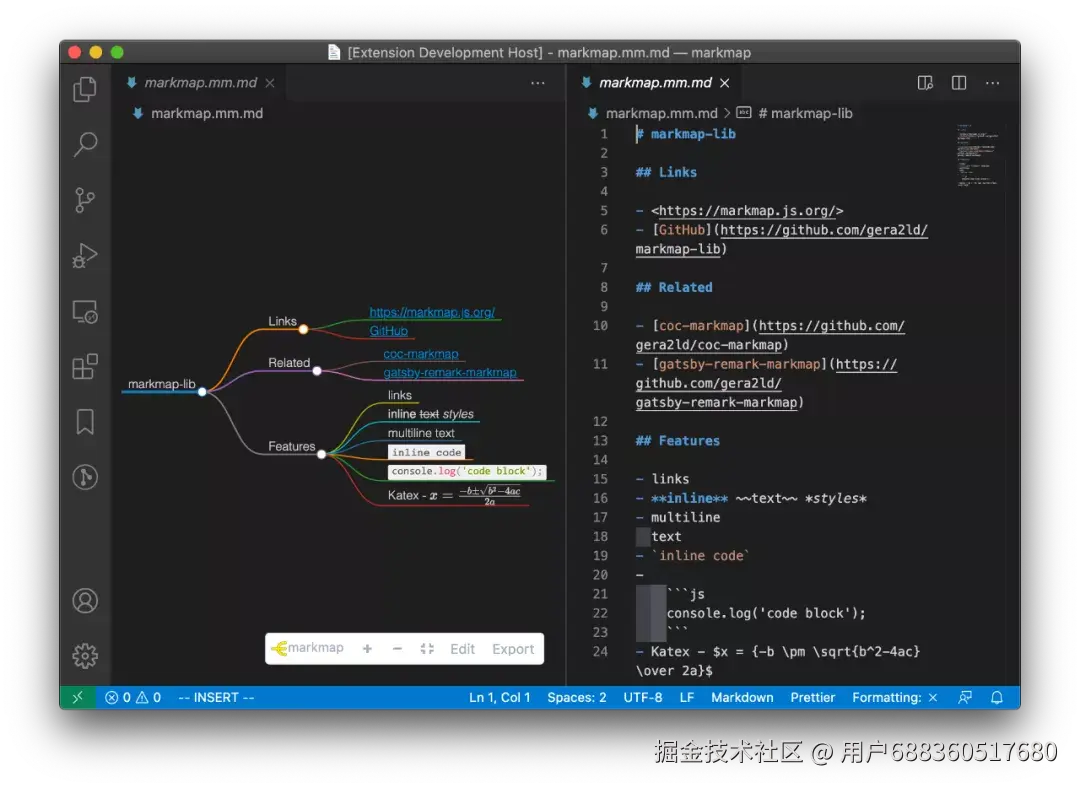Screen dimensions: 1080x788
Task: Change encoding via UTF-8
Action: pos(643,697)
